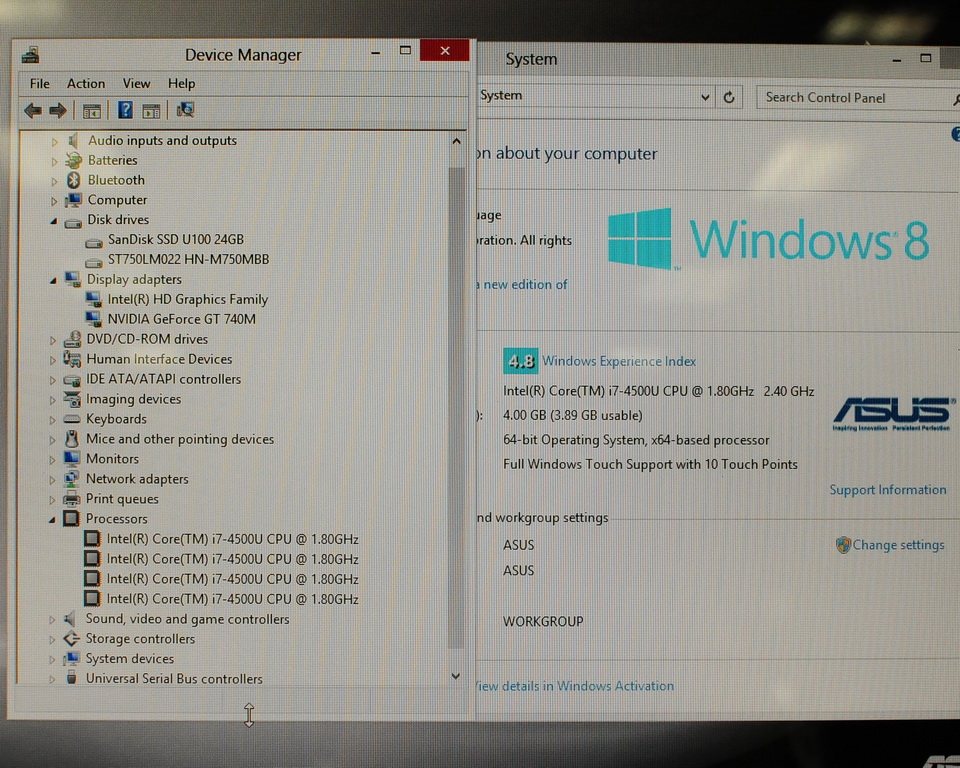Click 'Full Windows Touch Support' text
The image size is (960, 768).
click(x=650, y=465)
